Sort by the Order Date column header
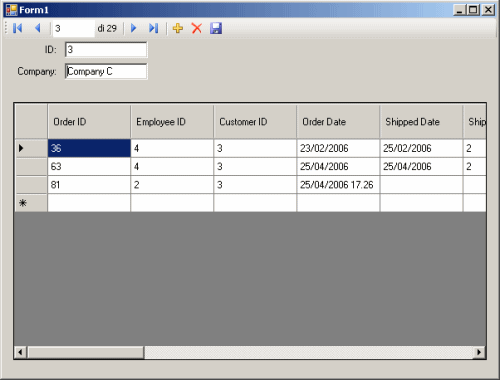Viewport: 500px width, 380px height. (338, 122)
